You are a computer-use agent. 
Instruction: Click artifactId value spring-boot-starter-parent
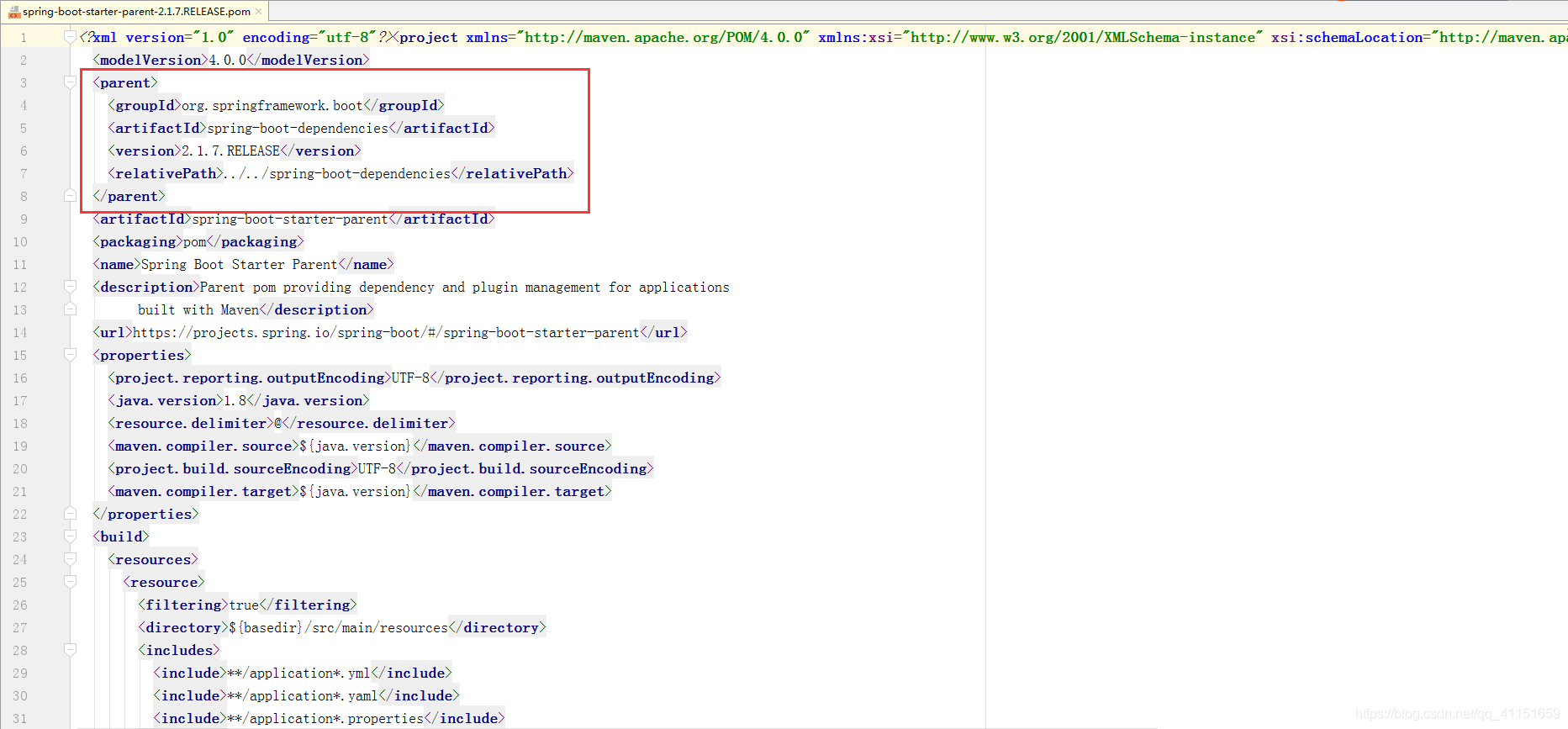click(290, 219)
